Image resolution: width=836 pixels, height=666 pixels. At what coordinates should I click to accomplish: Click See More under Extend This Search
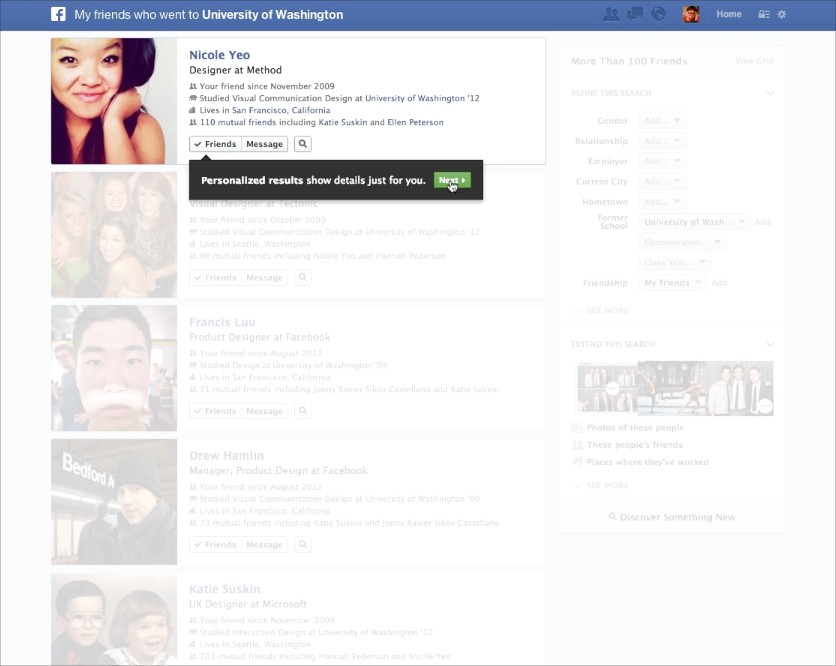(x=607, y=485)
